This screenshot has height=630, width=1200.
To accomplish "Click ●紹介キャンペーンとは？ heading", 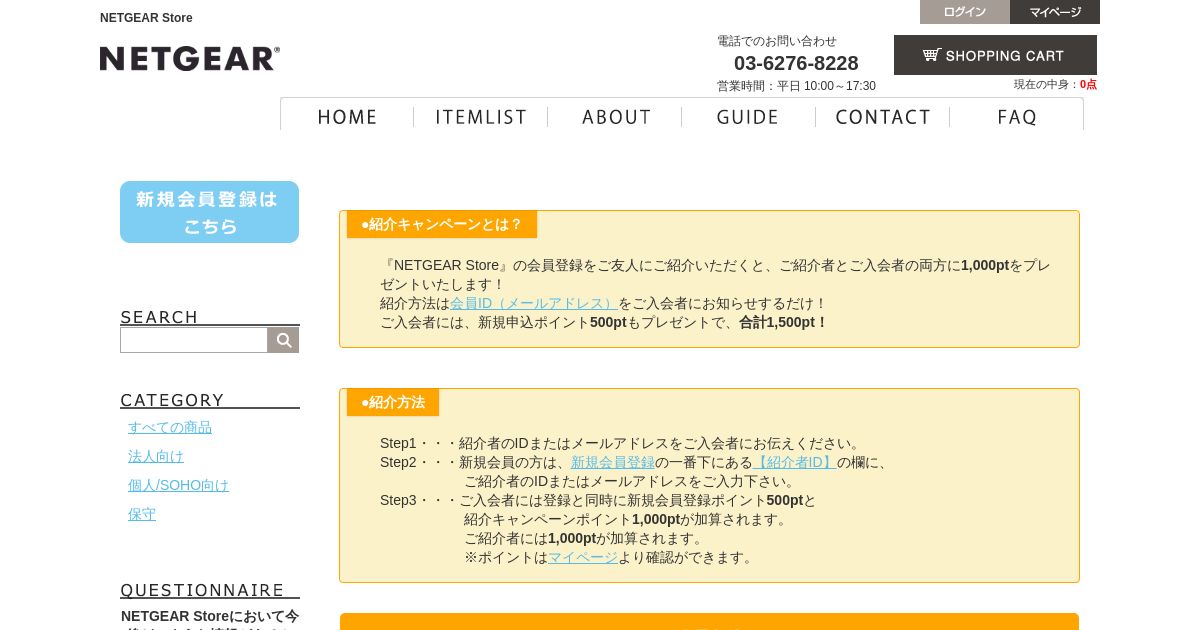I will pos(442,224).
